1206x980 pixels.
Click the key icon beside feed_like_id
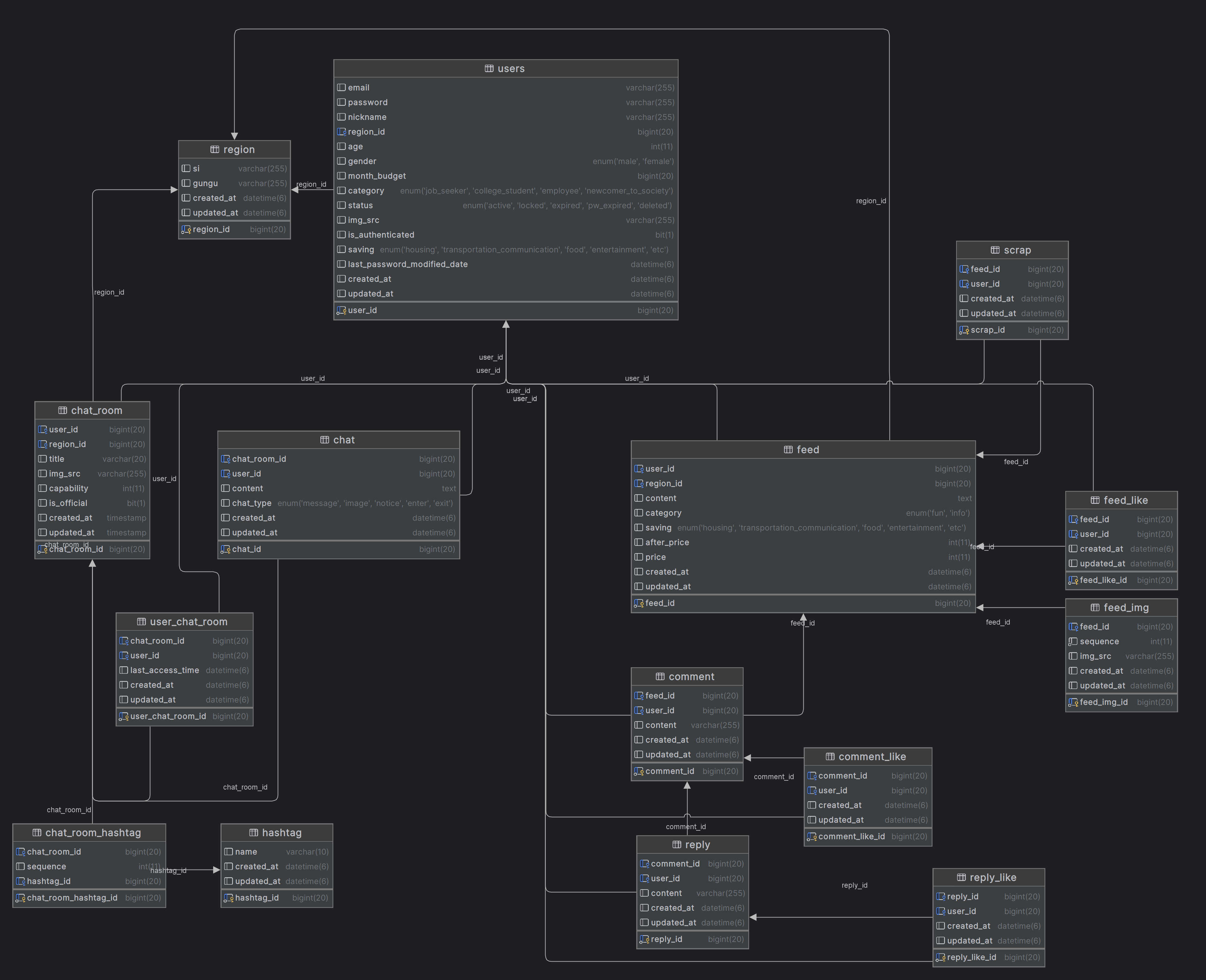1073,580
